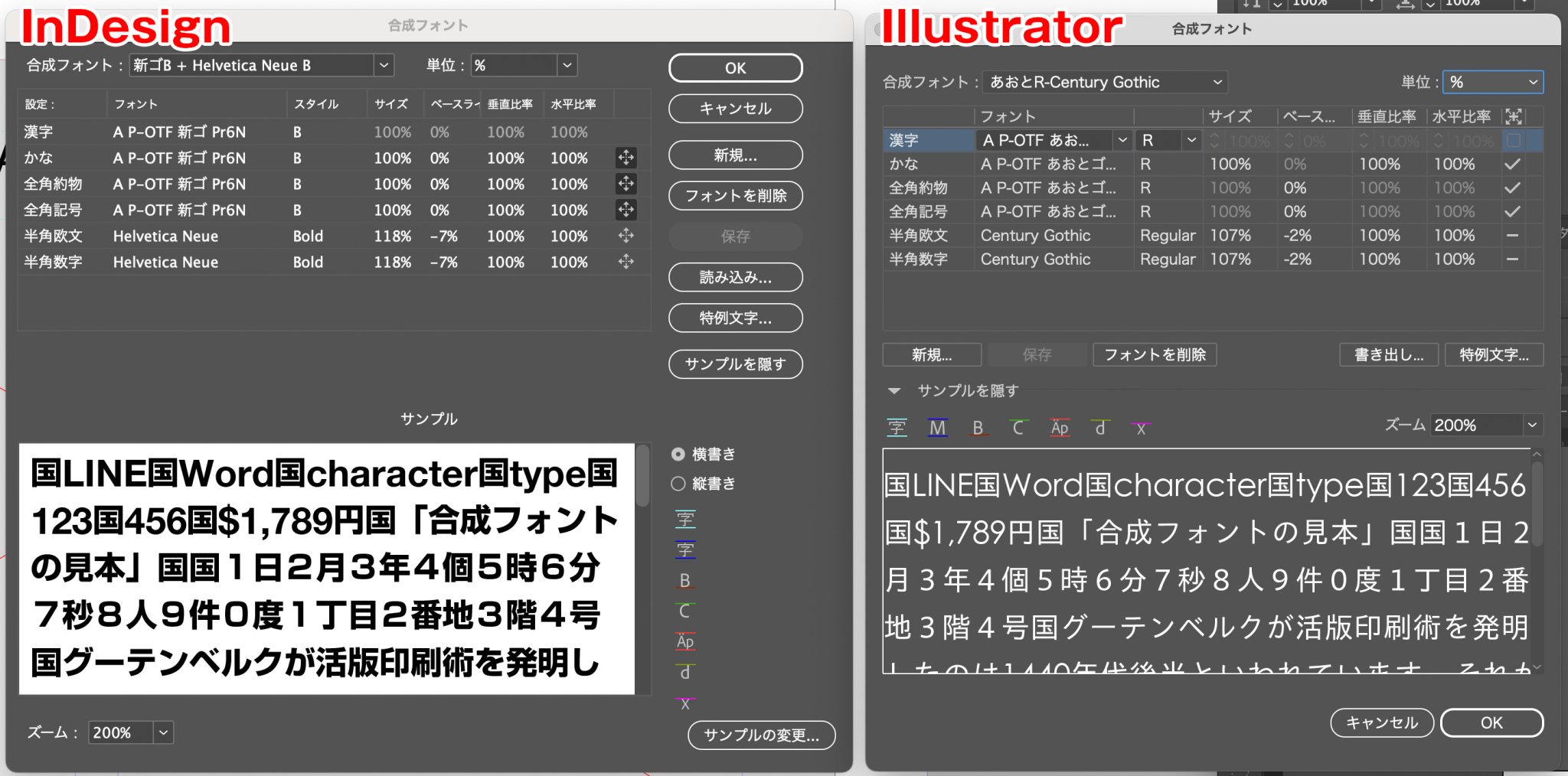Click the move crosshair icon on the かな row

click(626, 158)
